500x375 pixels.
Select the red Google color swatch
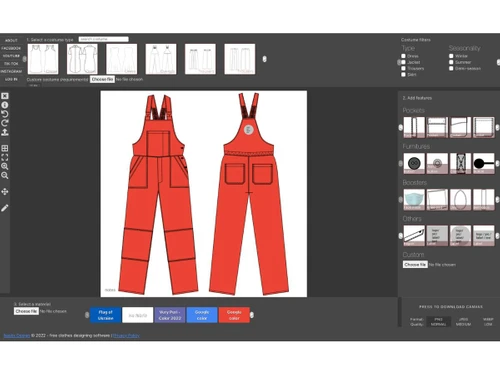[234, 315]
